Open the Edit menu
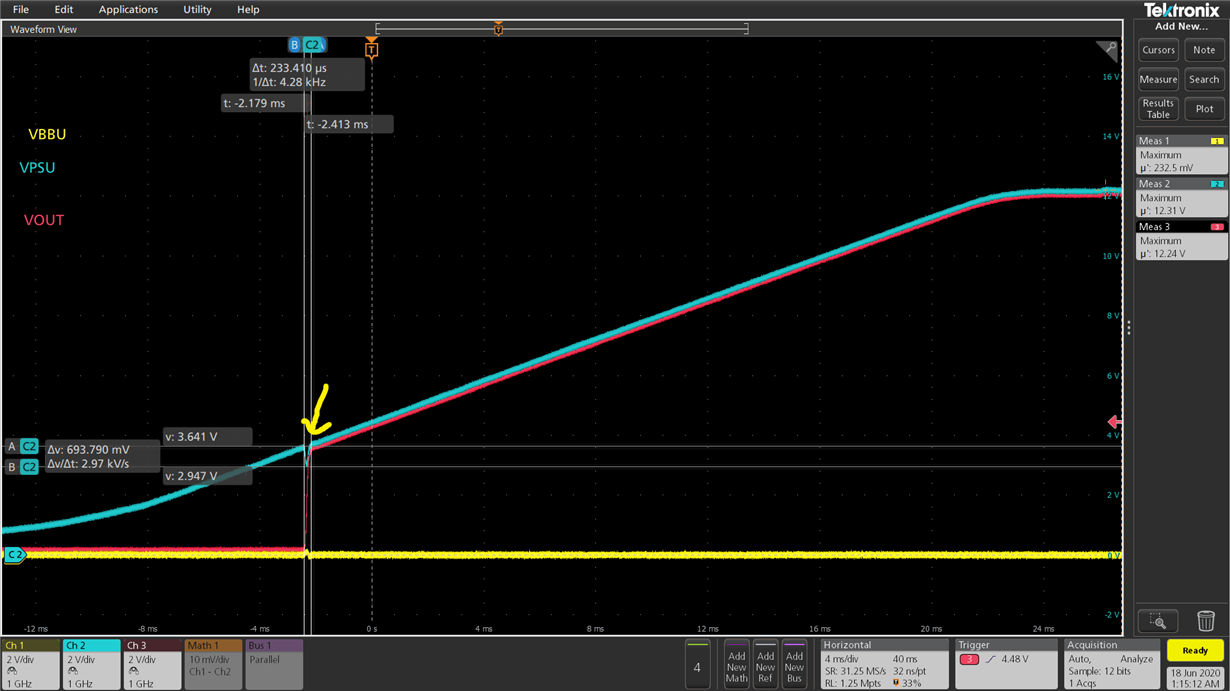This screenshot has height=691, width=1230. 64,9
